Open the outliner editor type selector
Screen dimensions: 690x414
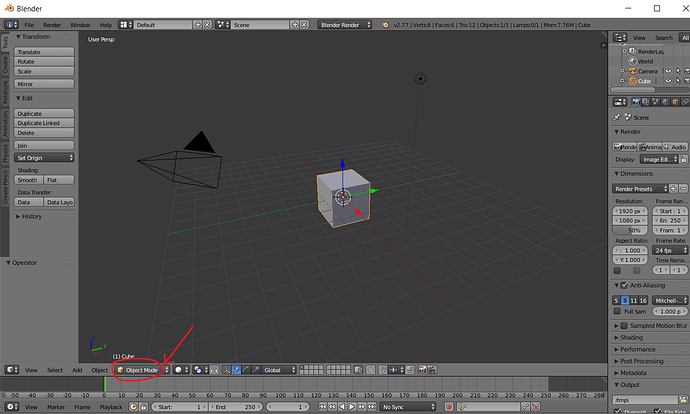pyautogui.click(x=620, y=38)
